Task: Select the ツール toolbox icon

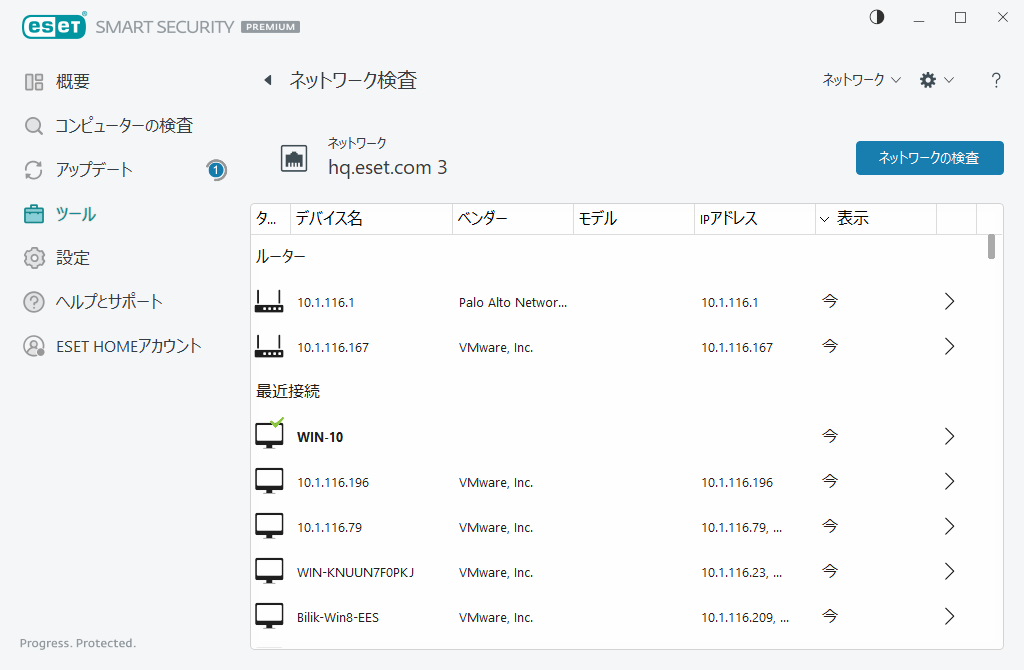Action: click(x=33, y=214)
